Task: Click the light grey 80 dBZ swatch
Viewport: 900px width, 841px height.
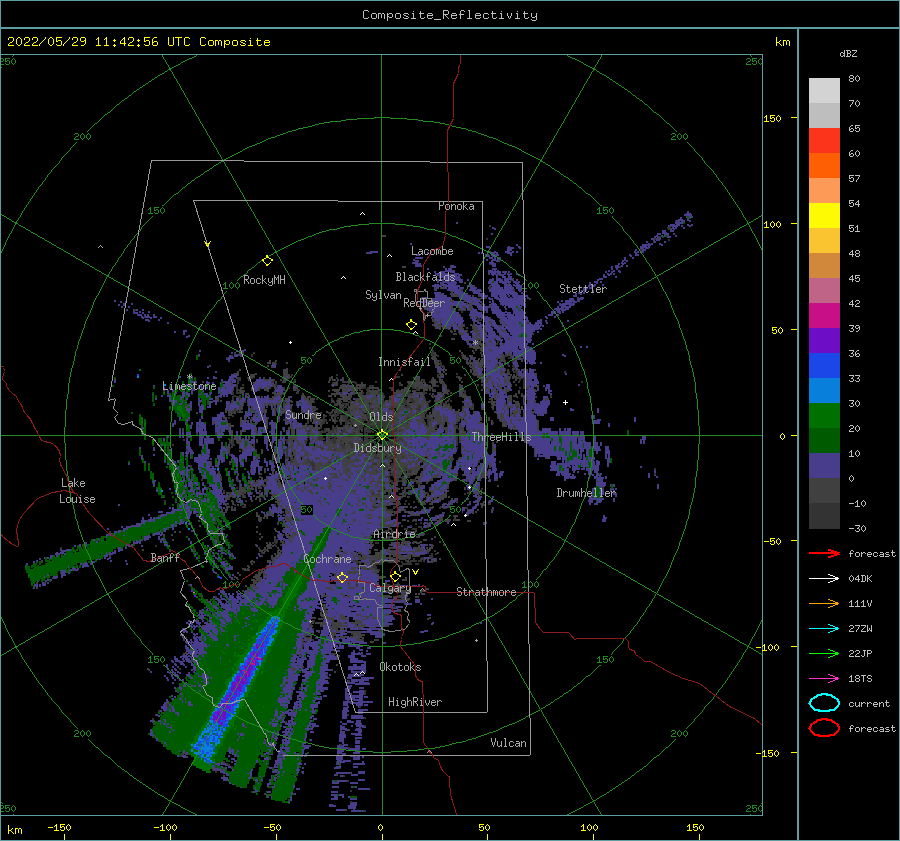Action: (824, 91)
